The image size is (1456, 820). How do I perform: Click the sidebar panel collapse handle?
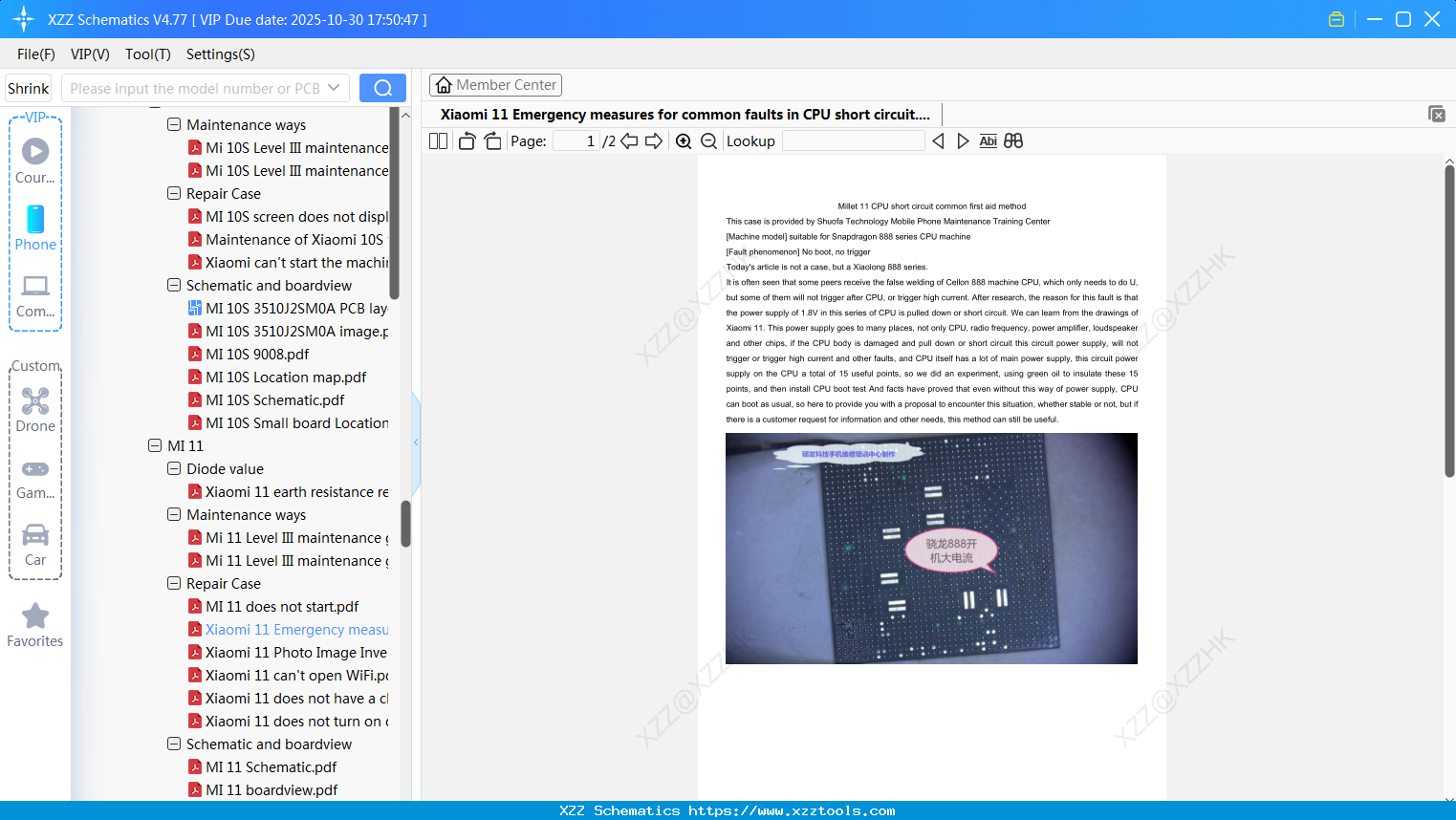click(x=416, y=442)
